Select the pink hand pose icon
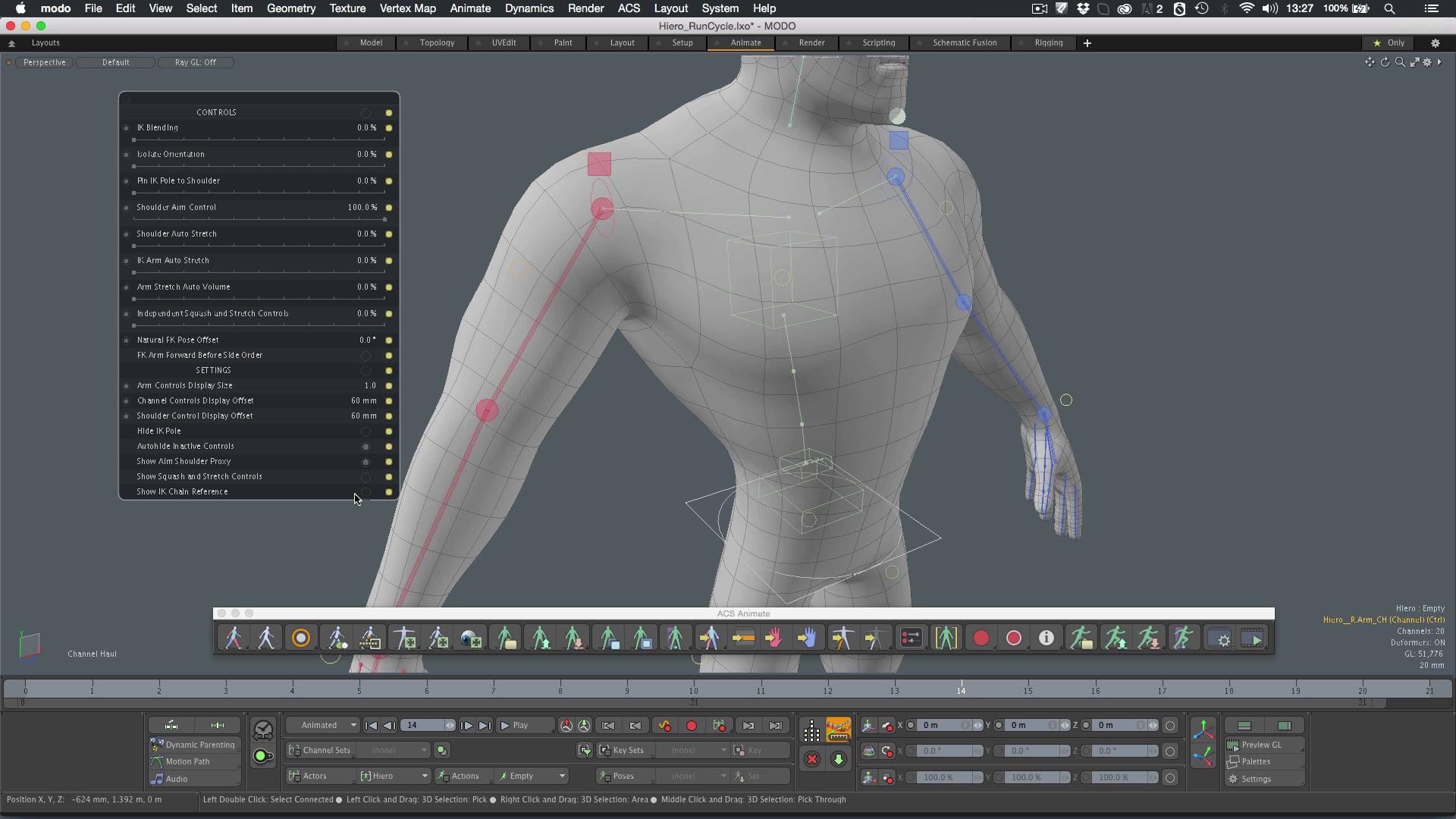The height and width of the screenshot is (819, 1456). (x=773, y=639)
